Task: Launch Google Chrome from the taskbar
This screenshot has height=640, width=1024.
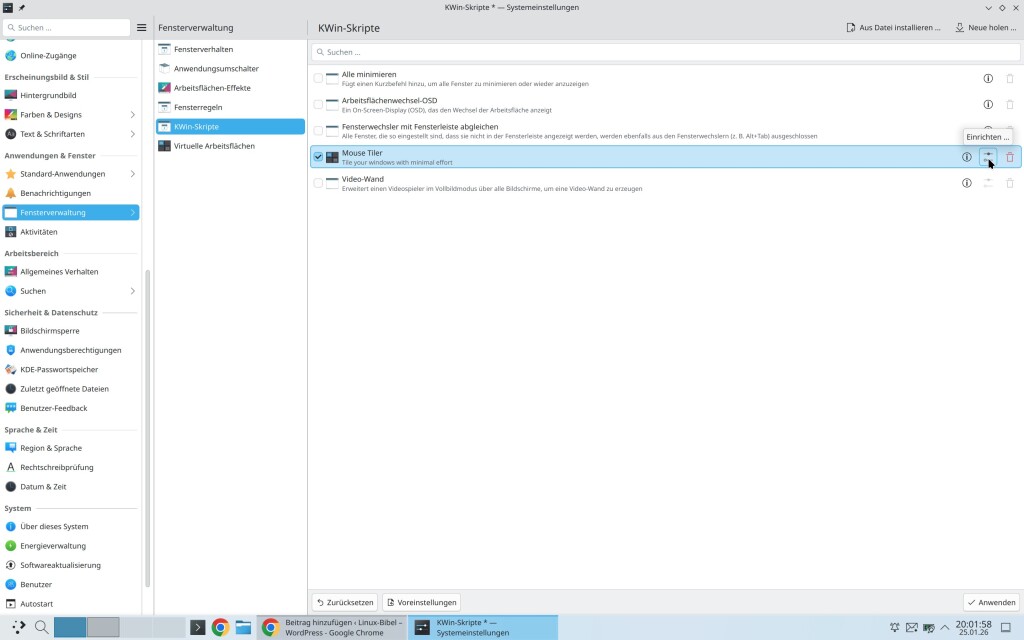Action: coord(220,628)
